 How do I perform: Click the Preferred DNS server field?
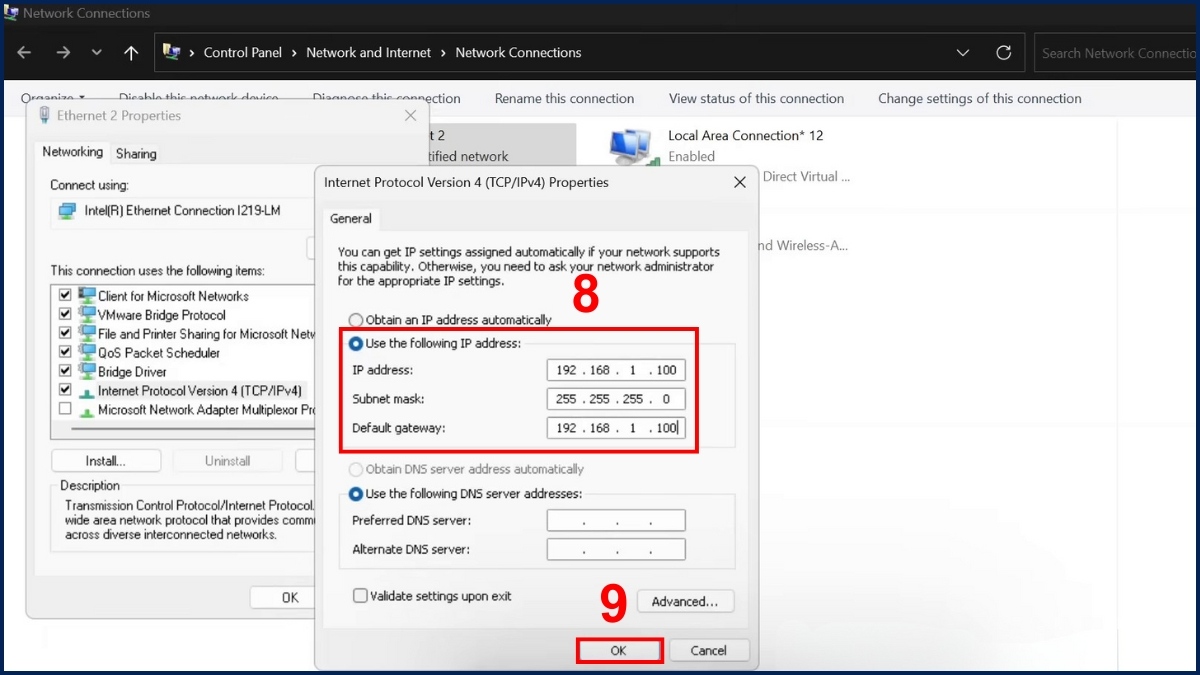(x=616, y=521)
